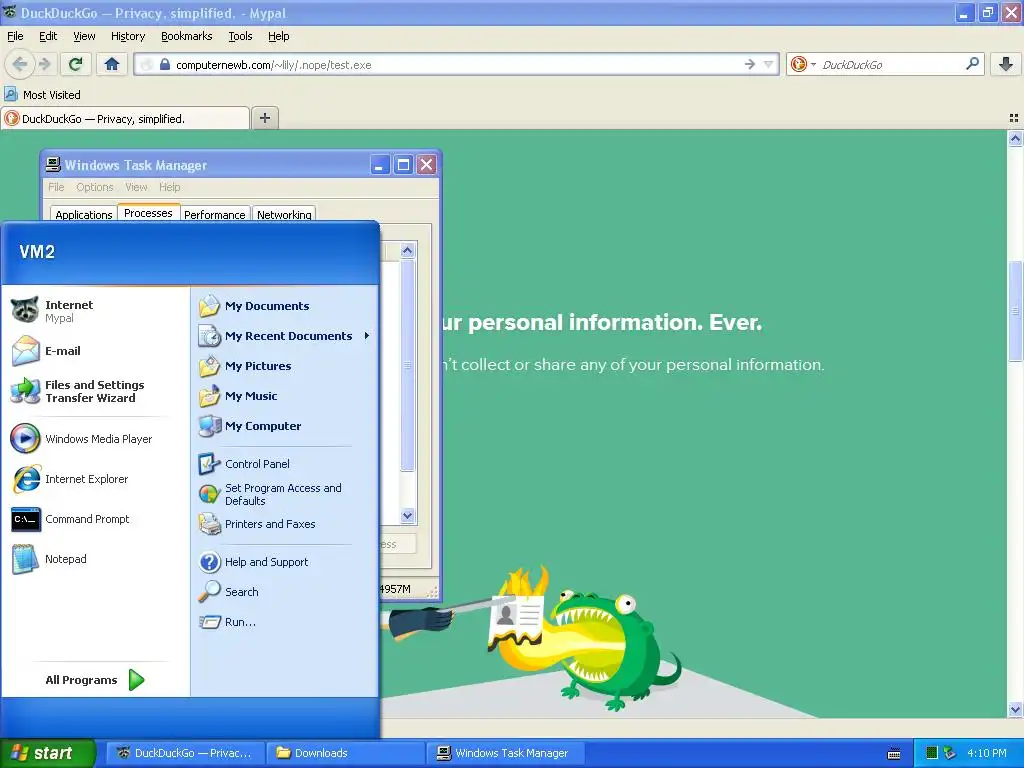1024x768 pixels.
Task: Expand My Recent Documents submenu
Action: point(285,336)
